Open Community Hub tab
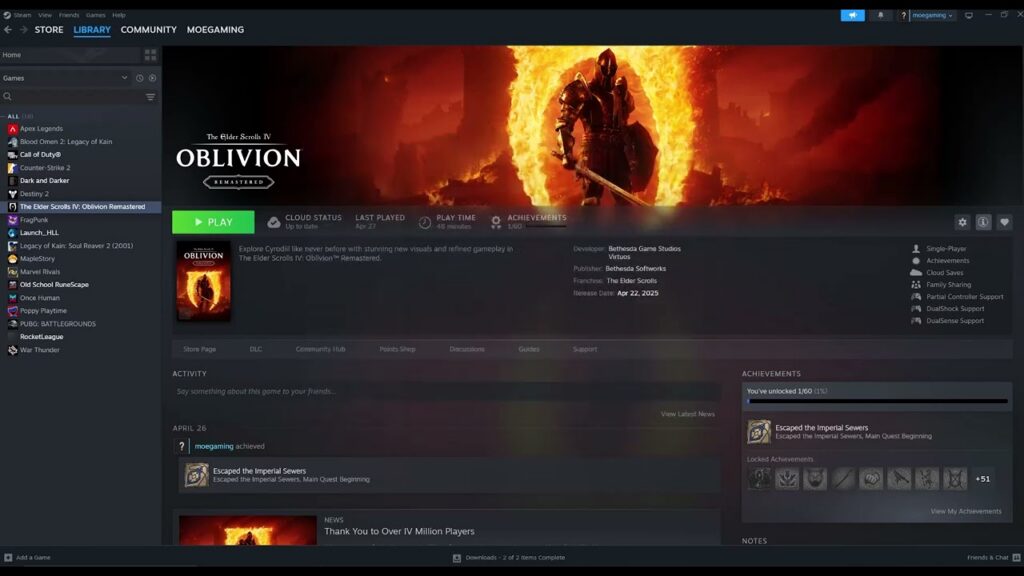The width and height of the screenshot is (1024, 576). (x=321, y=349)
